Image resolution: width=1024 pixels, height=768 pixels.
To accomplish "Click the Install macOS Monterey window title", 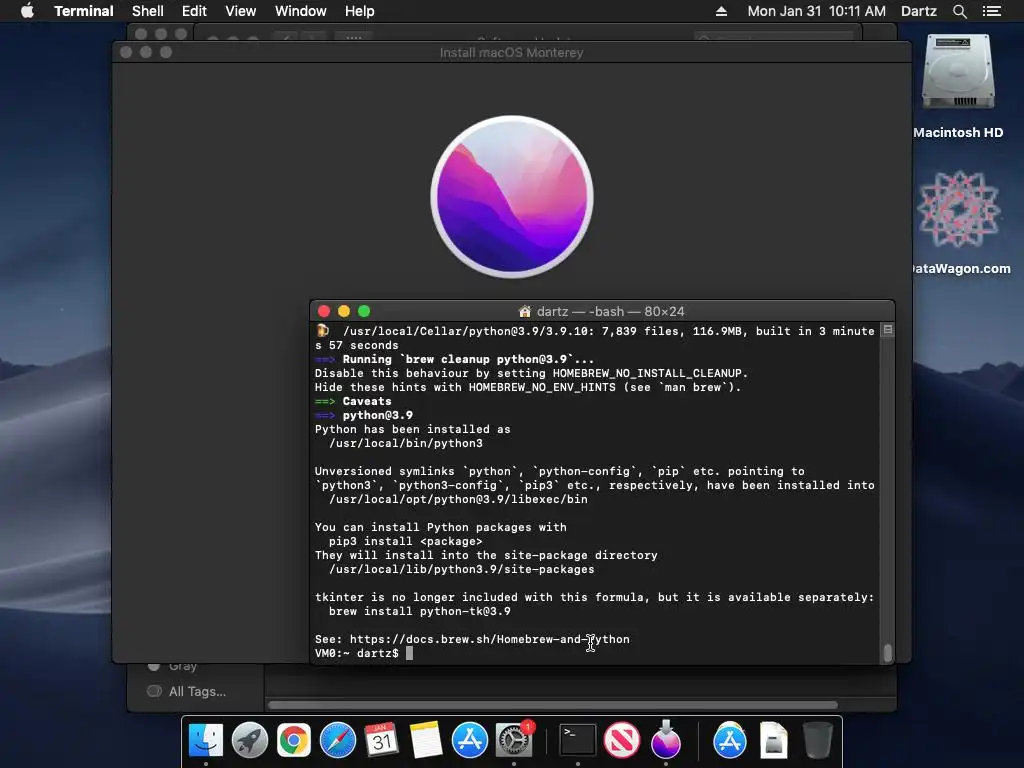I will tap(511, 52).
